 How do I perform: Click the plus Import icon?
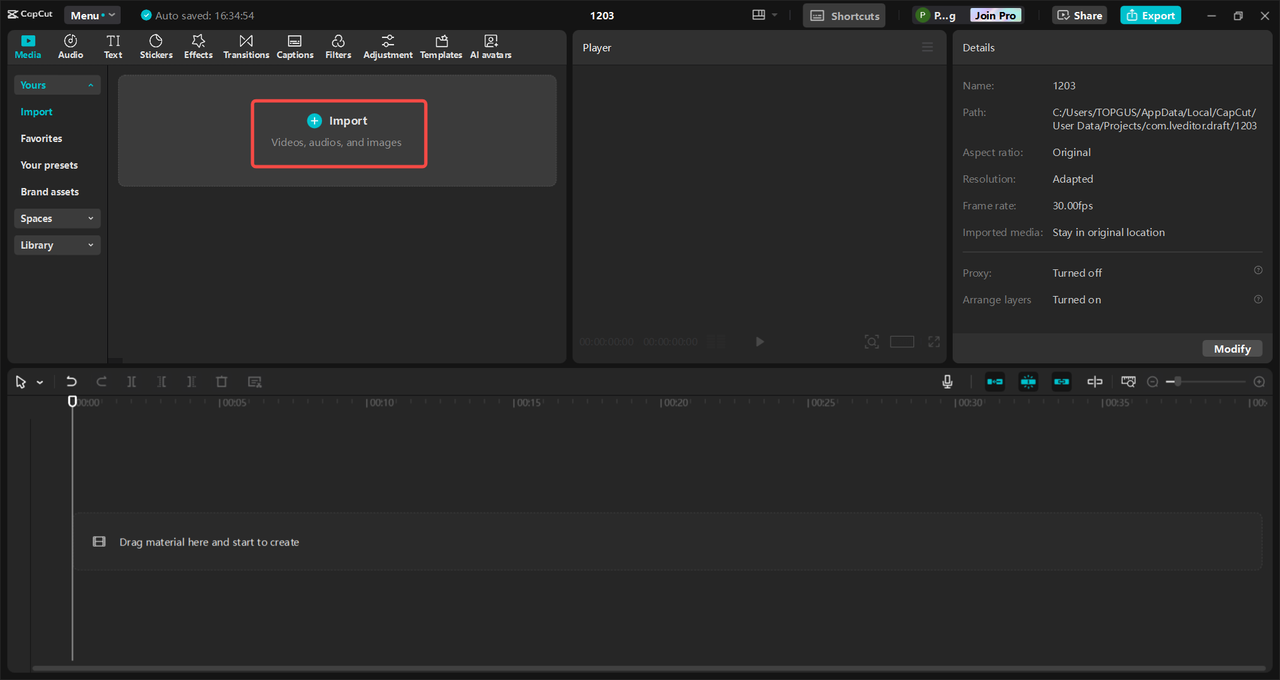coord(314,120)
